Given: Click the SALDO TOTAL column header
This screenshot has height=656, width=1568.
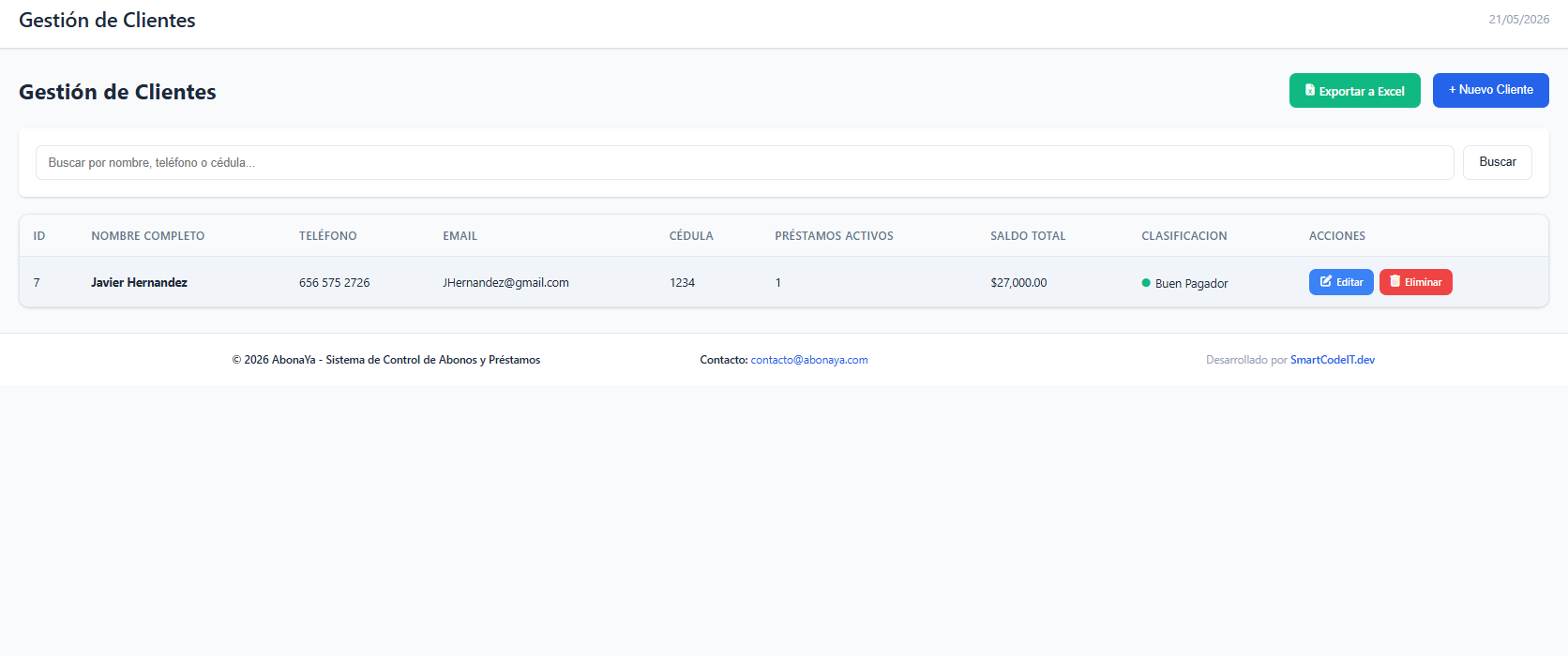Looking at the screenshot, I should pos(1028,236).
